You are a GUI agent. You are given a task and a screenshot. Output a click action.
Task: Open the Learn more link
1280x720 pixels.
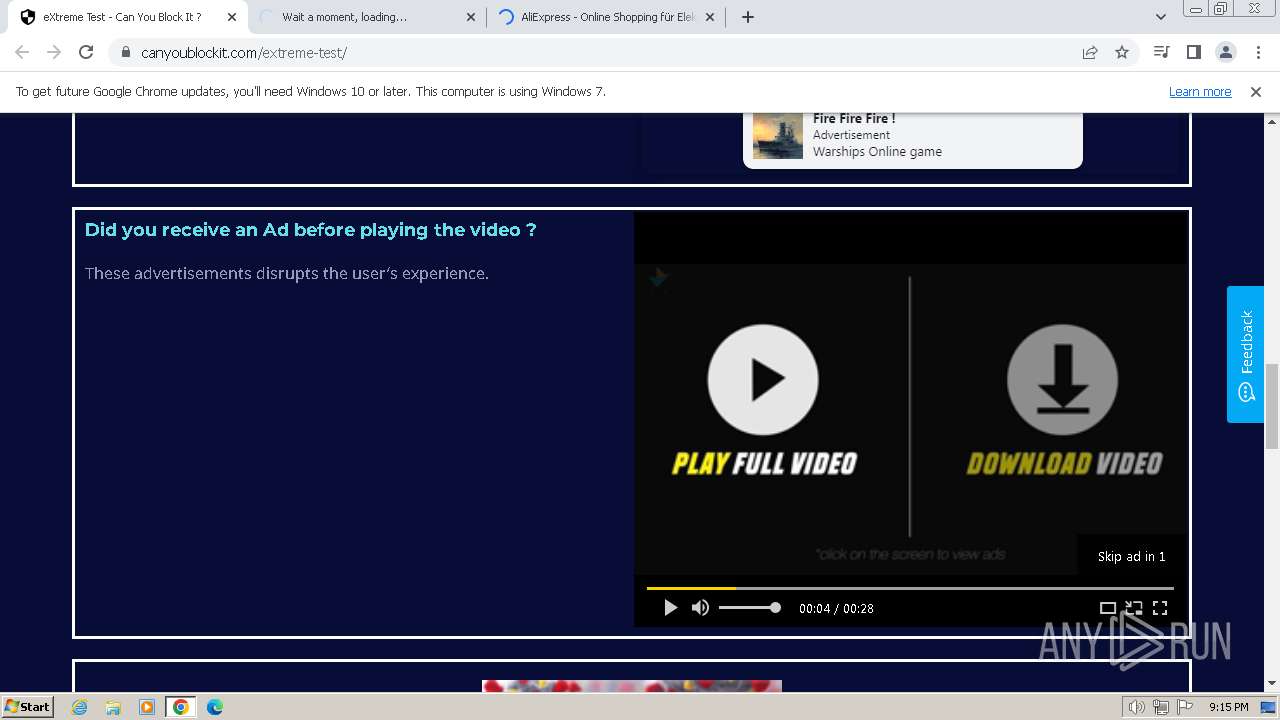click(x=1200, y=91)
